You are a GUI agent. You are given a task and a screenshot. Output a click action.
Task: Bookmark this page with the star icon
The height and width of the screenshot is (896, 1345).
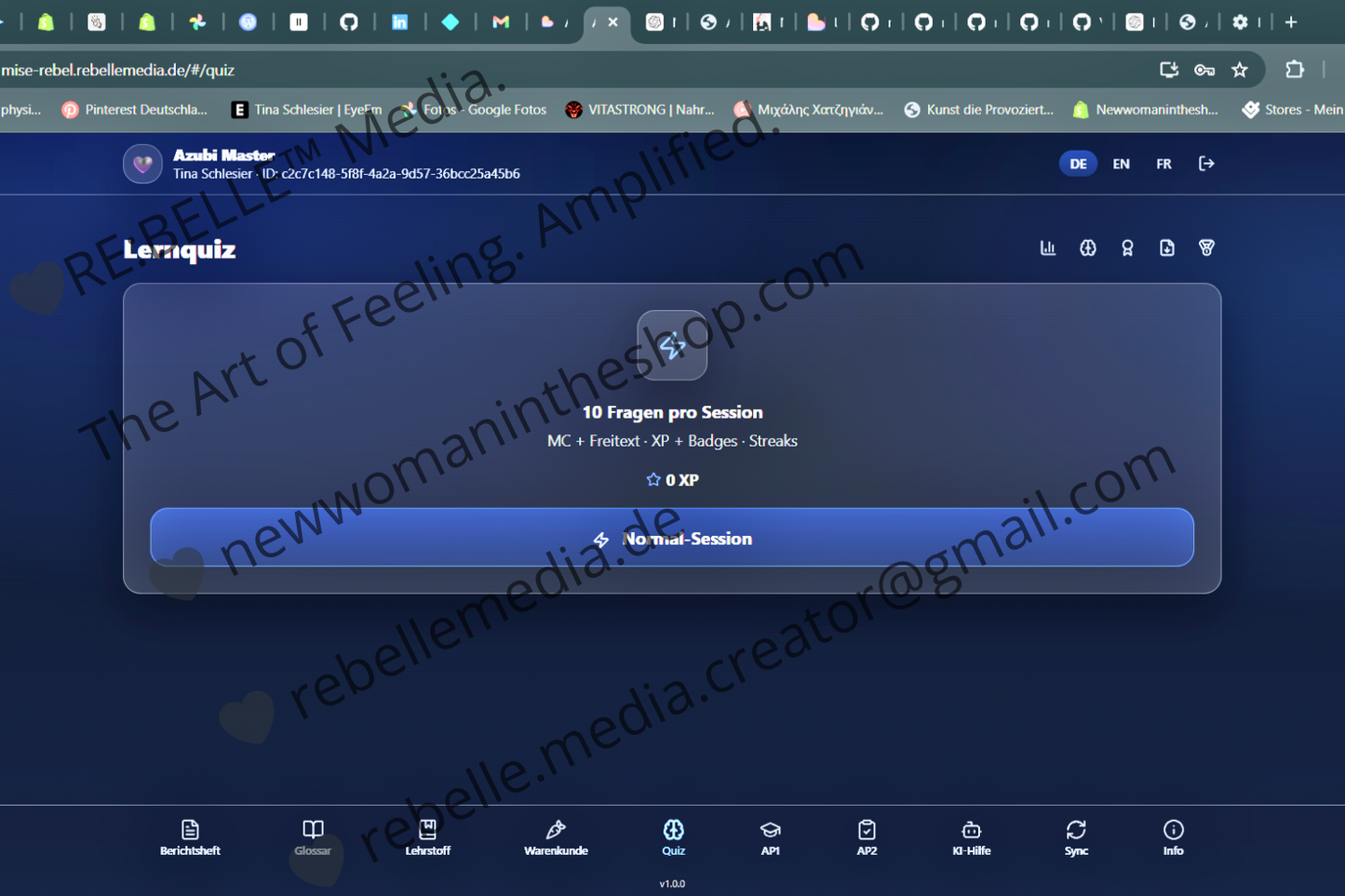pos(1240,69)
